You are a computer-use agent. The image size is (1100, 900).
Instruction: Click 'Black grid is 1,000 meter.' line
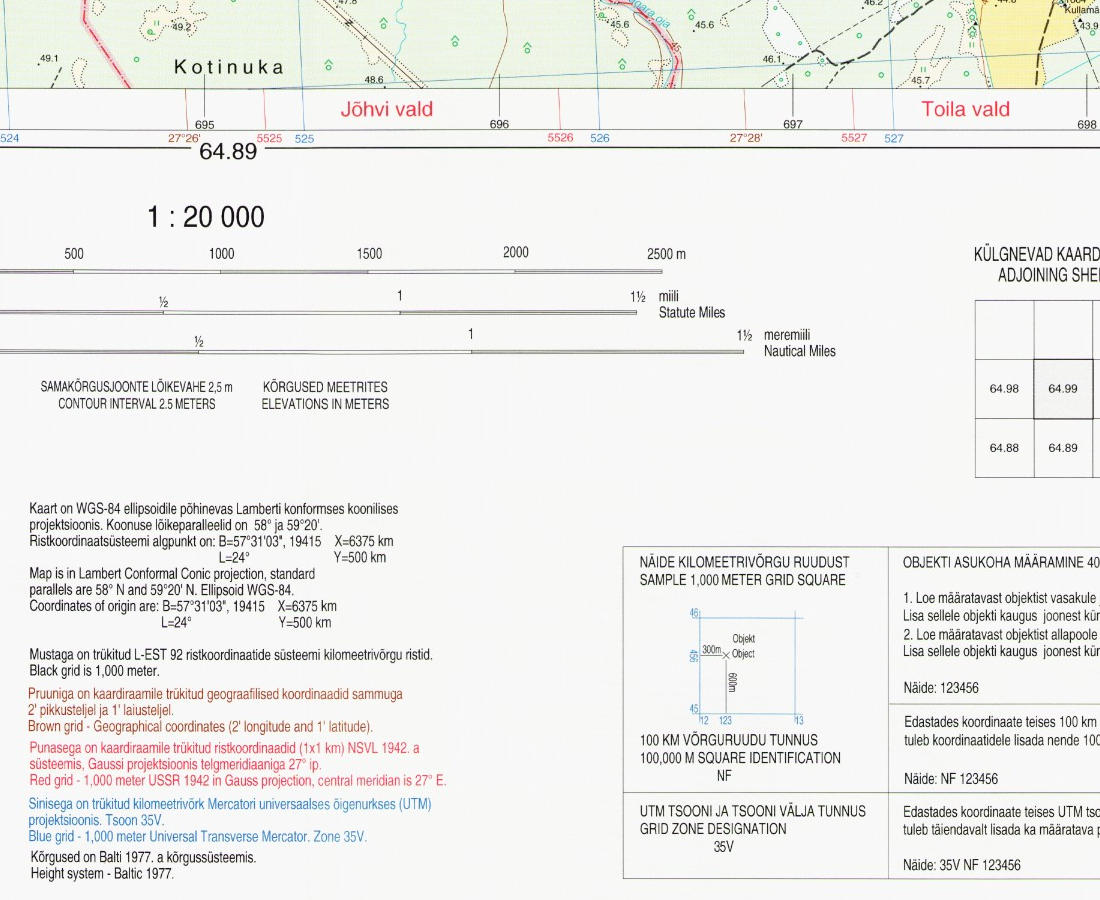(x=95, y=671)
